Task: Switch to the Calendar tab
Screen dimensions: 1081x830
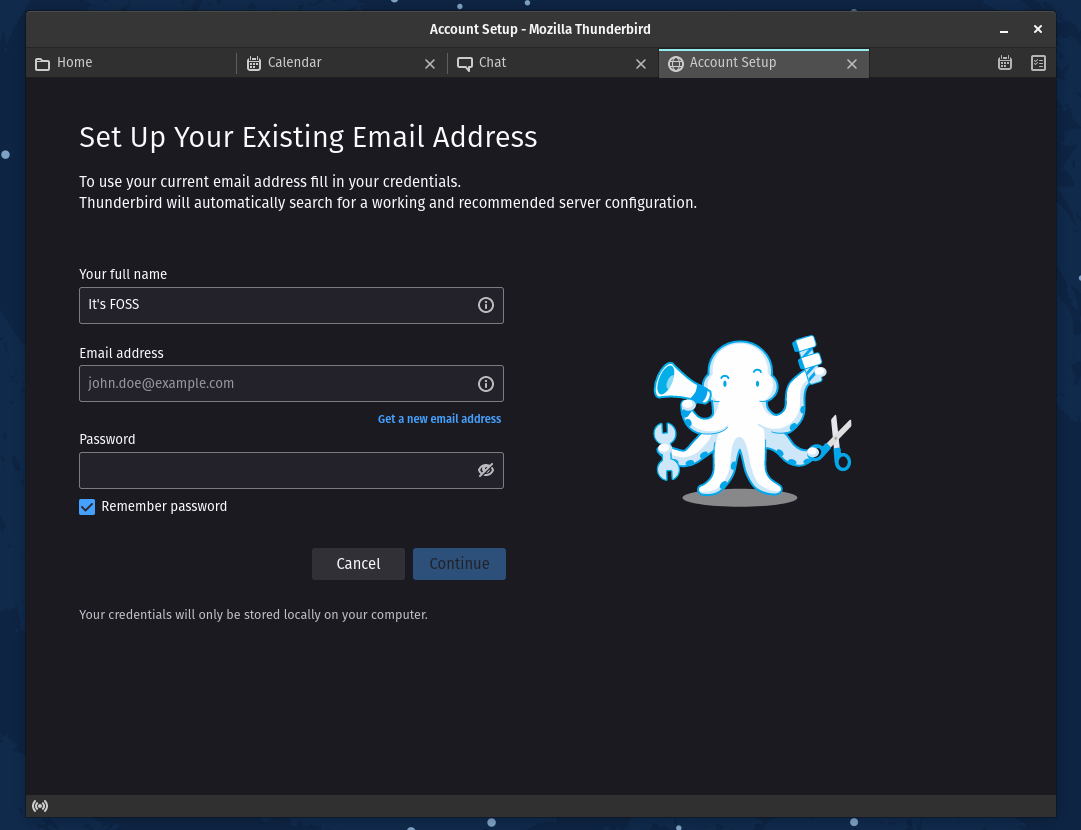Action: pyautogui.click(x=330, y=63)
